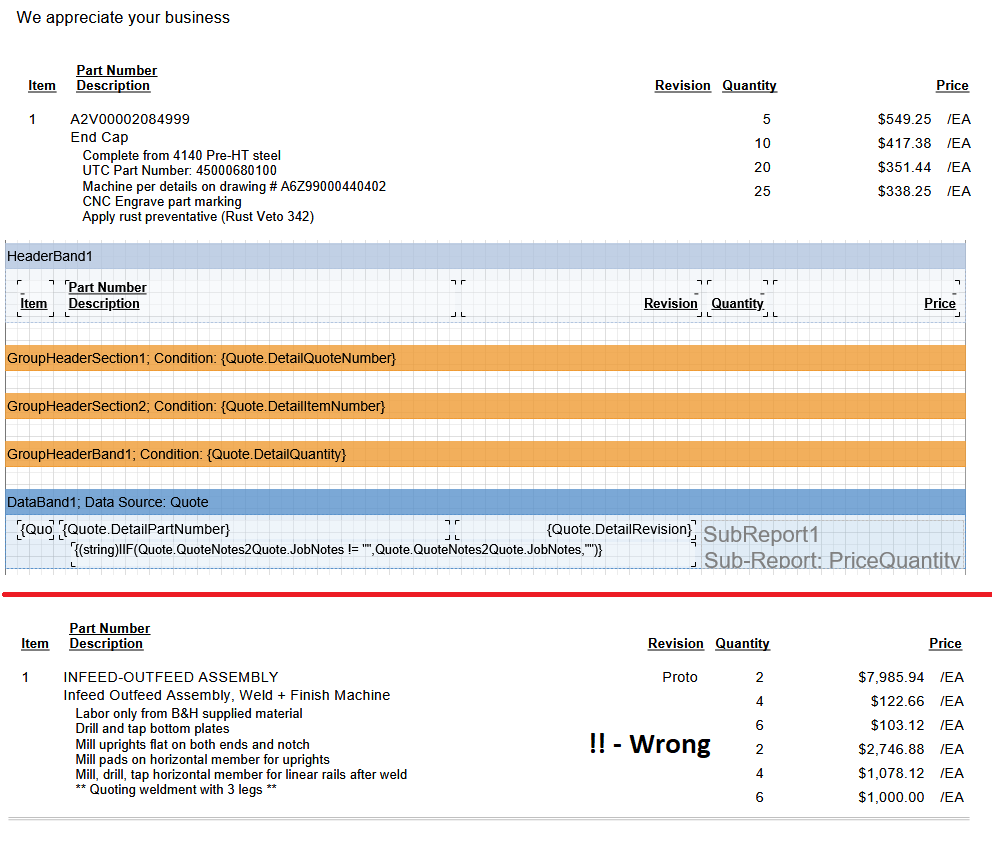
Task: Select the GroupHeaderBand1 Quote.DetailQuantity band
Action: tap(485, 454)
